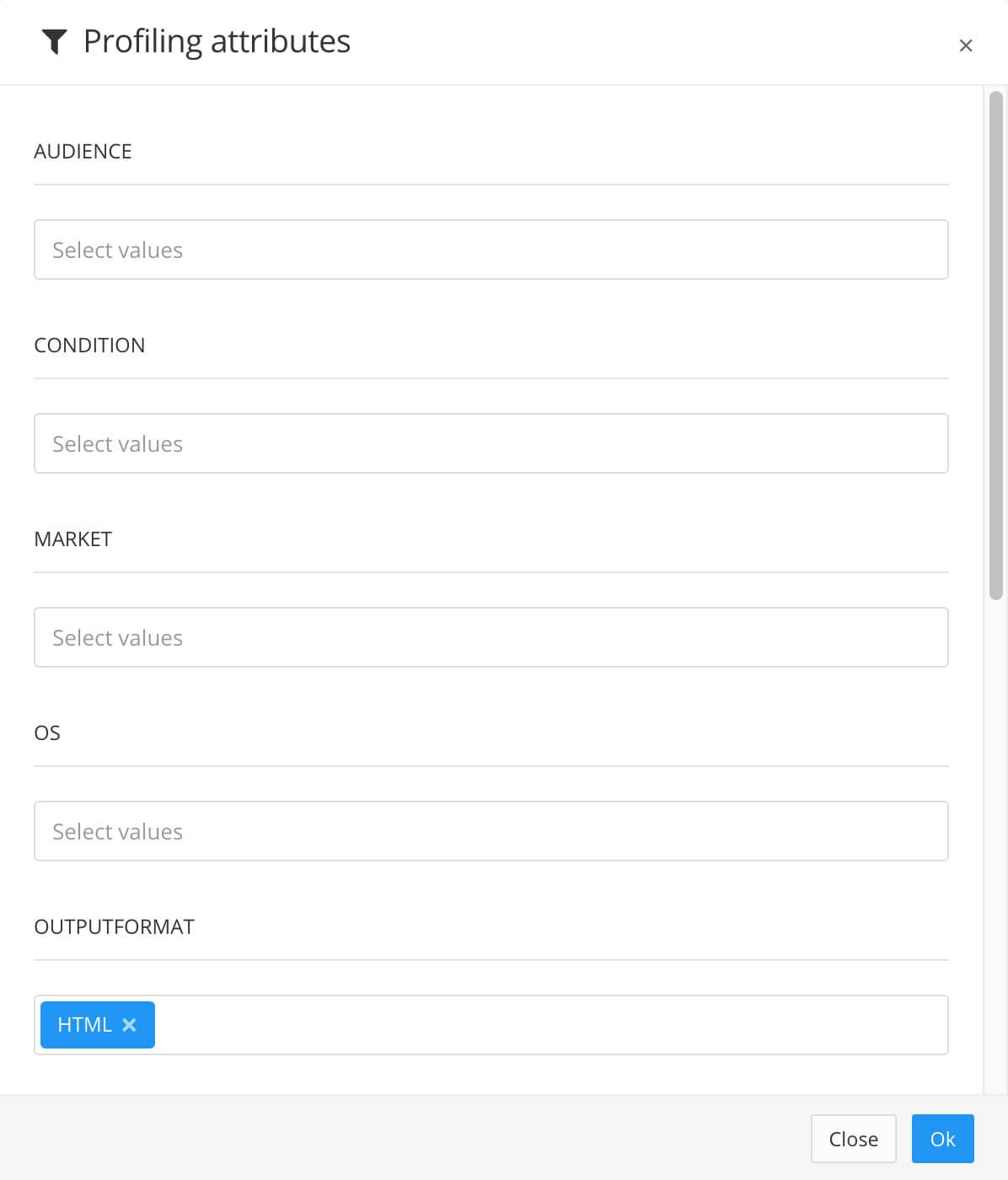Click the Select values placeholder under AUDIENCE
The width and height of the screenshot is (1008, 1180).
click(x=117, y=249)
